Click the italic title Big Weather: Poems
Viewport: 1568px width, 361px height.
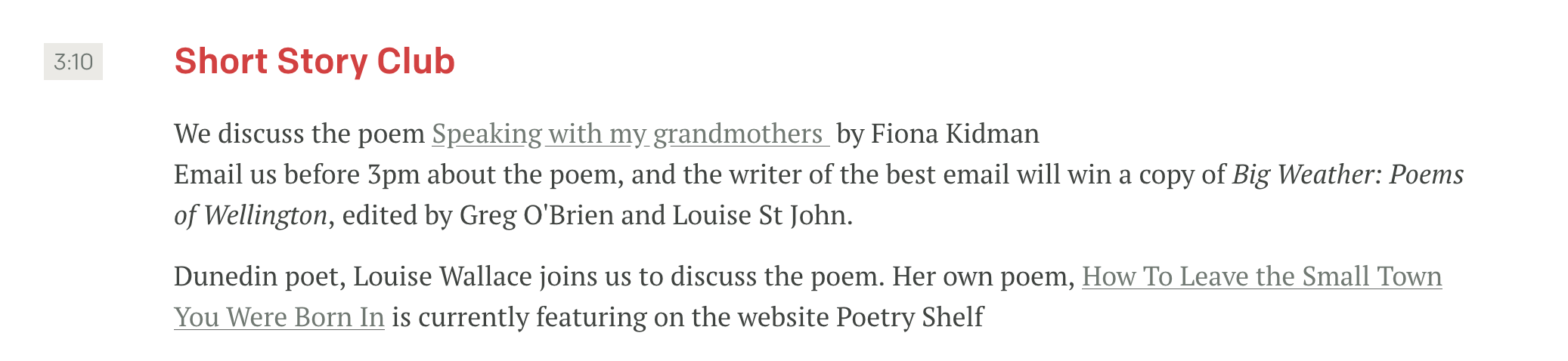coord(1347,174)
